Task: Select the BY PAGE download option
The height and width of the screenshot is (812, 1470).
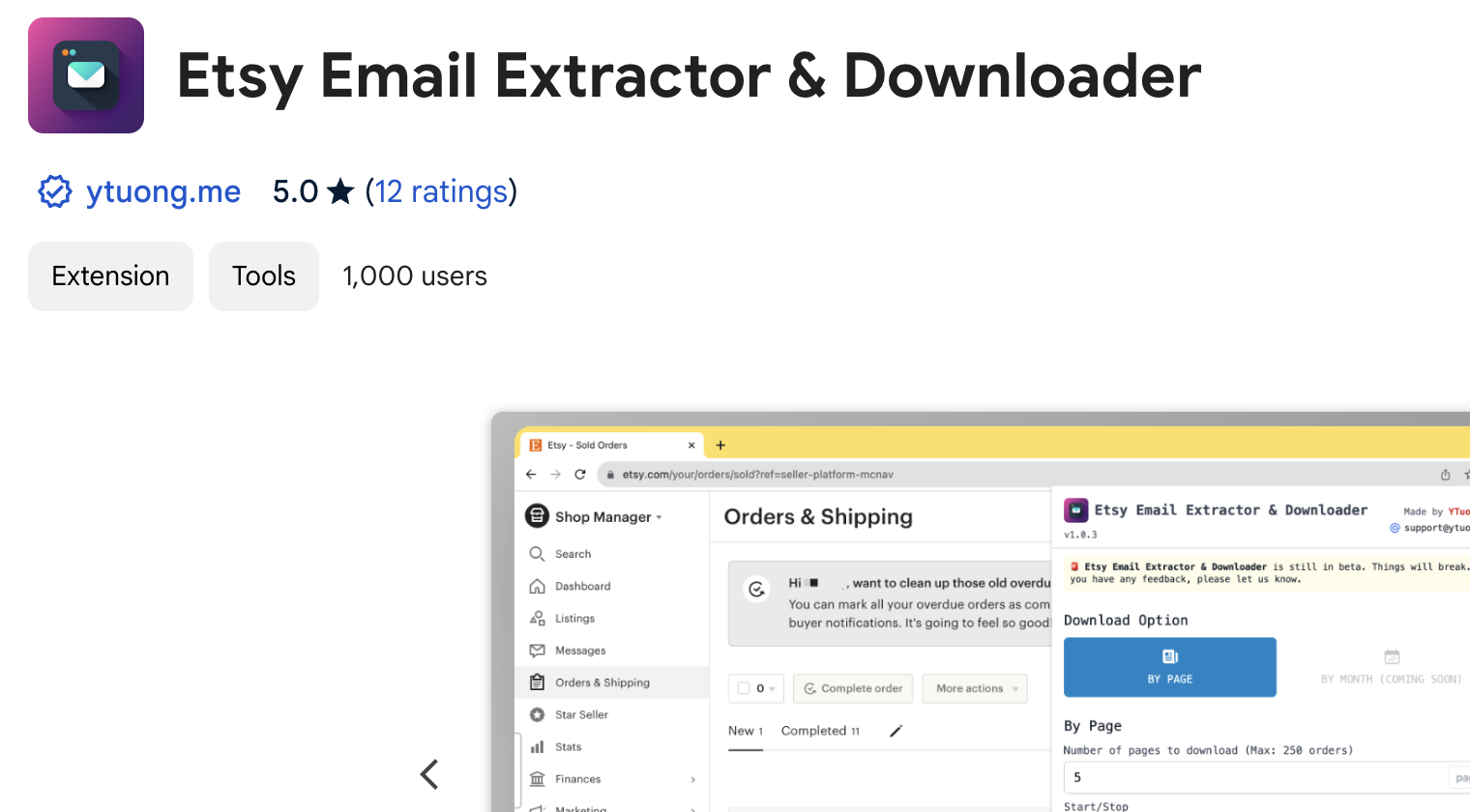Action: pos(1169,667)
